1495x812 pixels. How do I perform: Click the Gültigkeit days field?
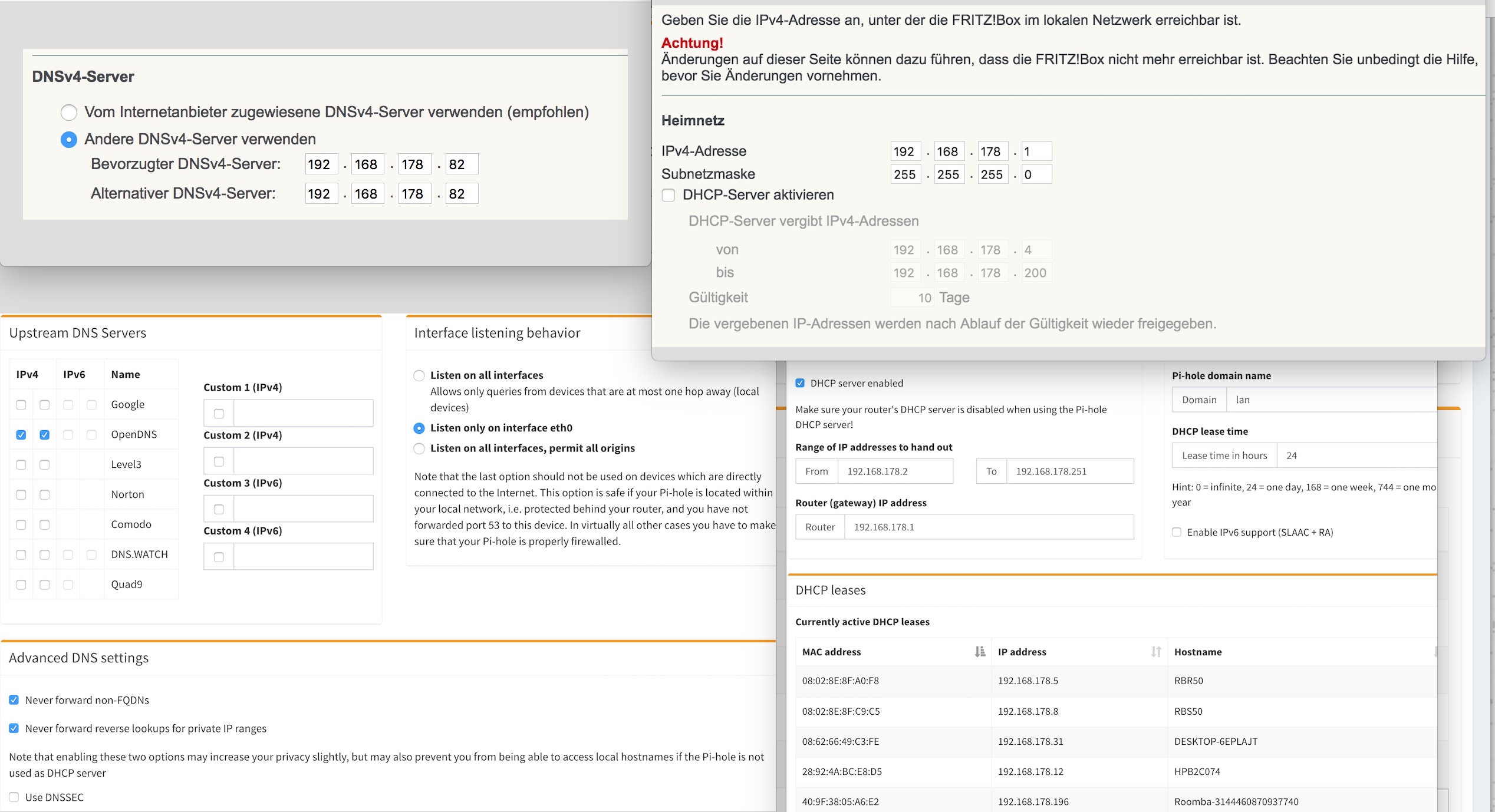click(x=913, y=298)
